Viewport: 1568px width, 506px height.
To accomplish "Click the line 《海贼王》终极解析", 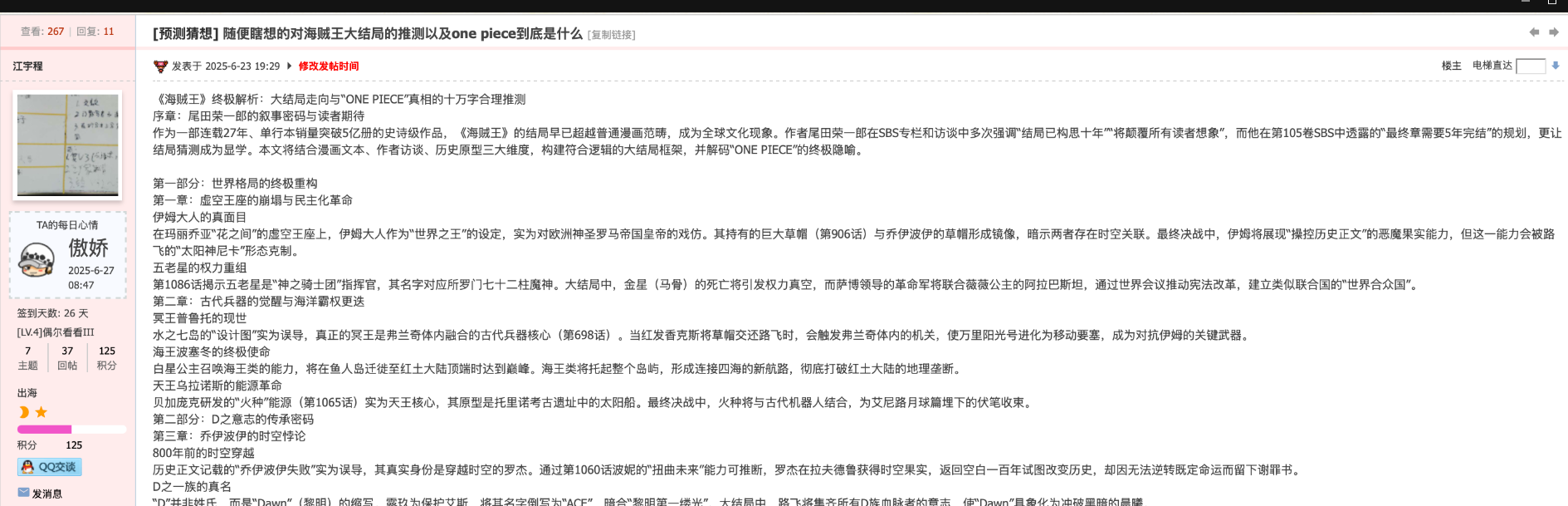I will [x=339, y=100].
